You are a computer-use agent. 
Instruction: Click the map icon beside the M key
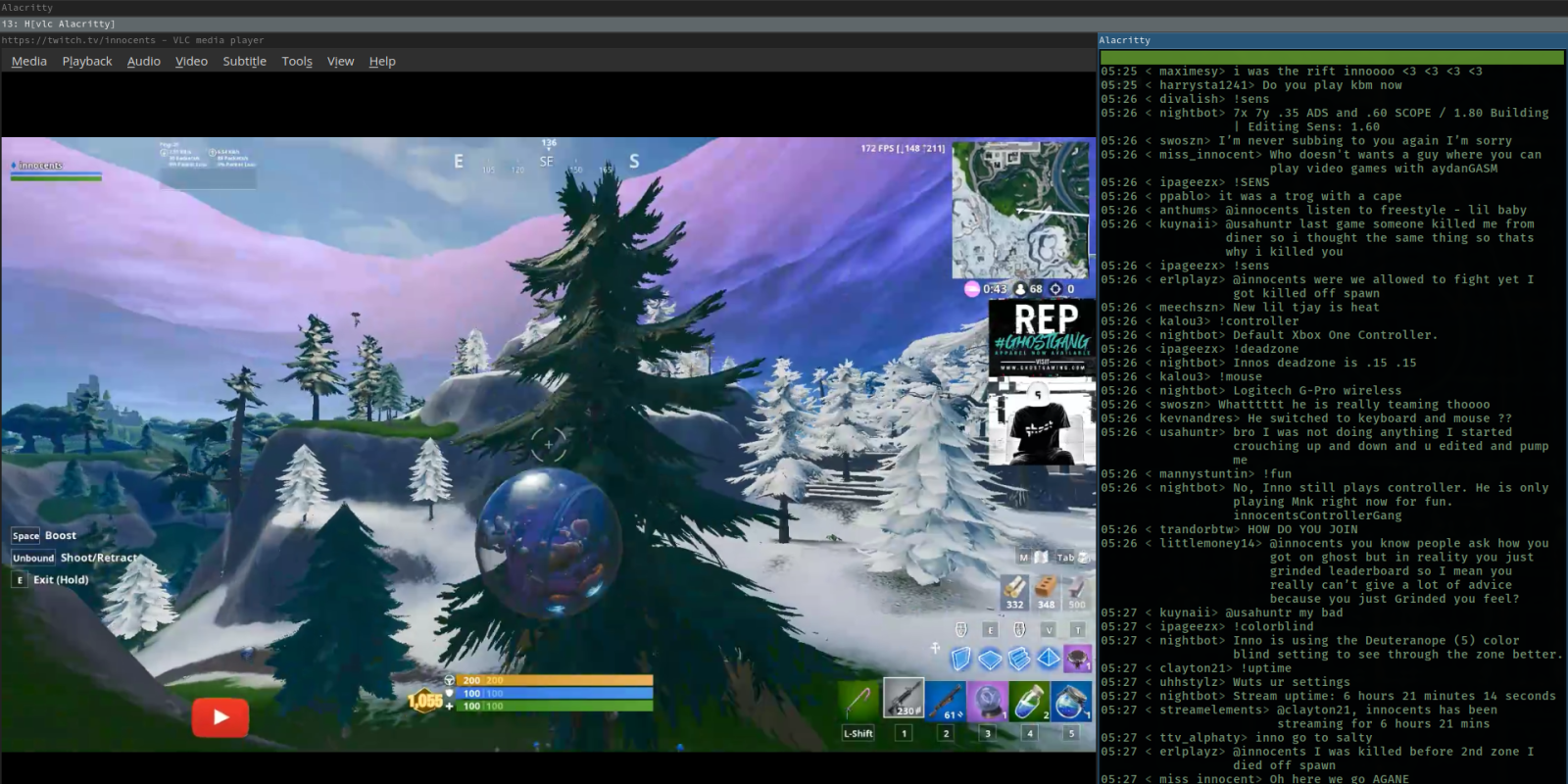(x=1040, y=557)
